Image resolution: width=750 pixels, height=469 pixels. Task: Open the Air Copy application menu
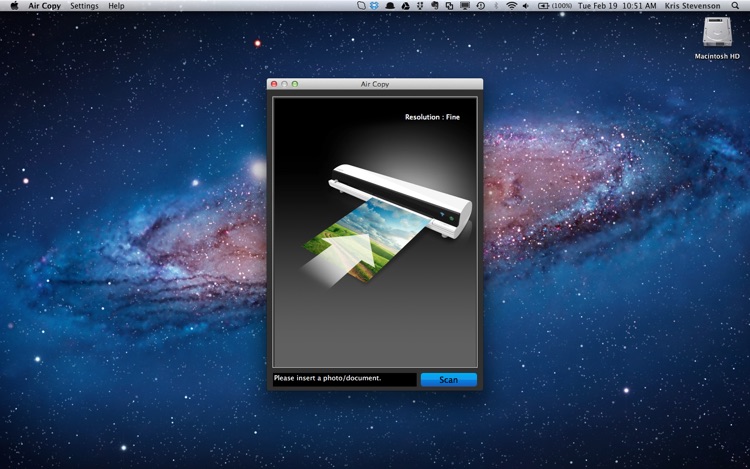point(44,6)
